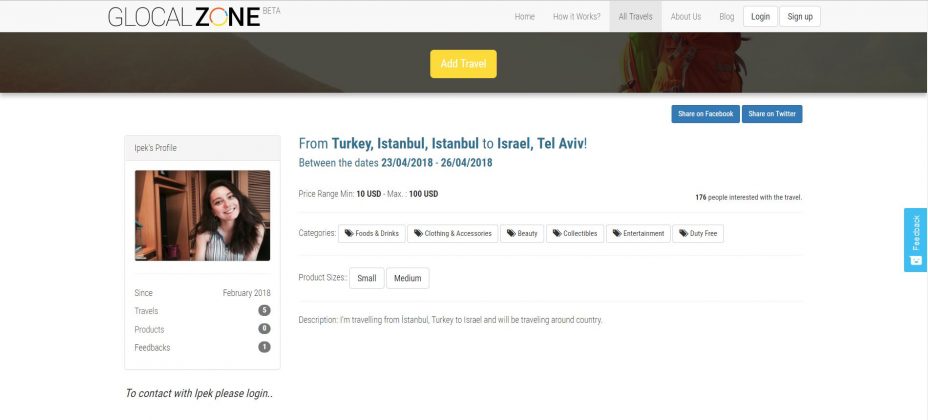Go to the Home menu item
The width and height of the screenshot is (928, 420).
(524, 17)
